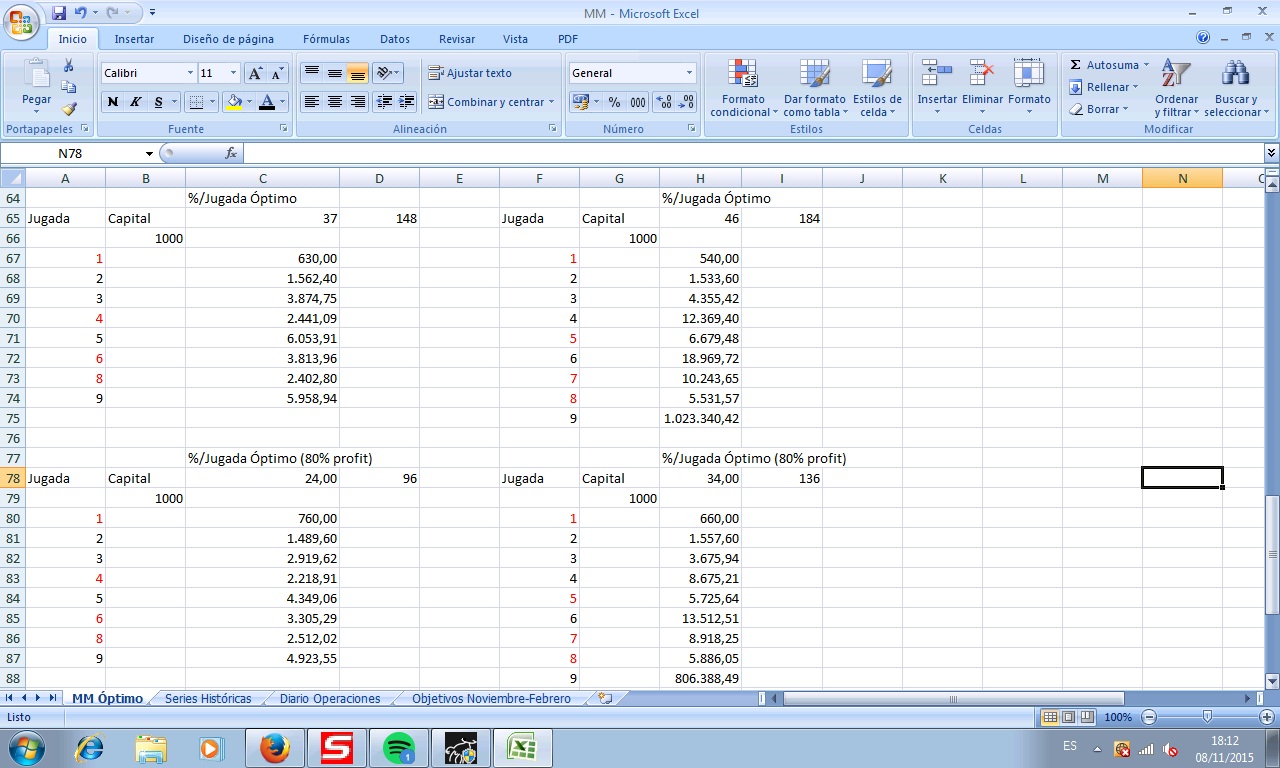This screenshot has width=1280, height=768.
Task: Click the format painter brush icon
Action: tap(69, 109)
